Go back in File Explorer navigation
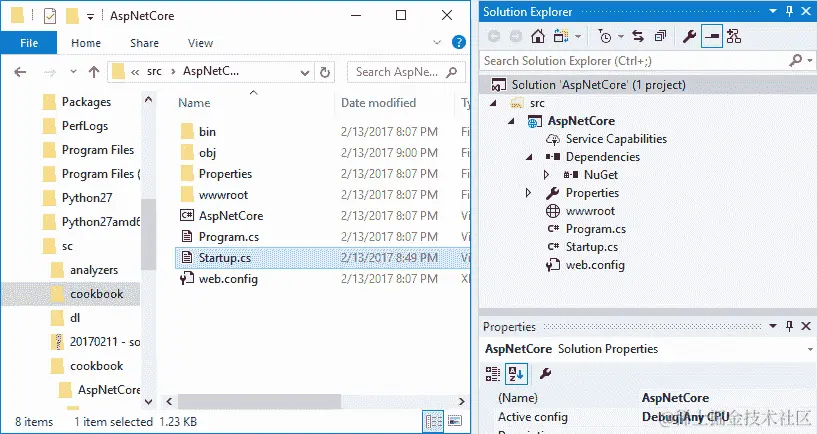This screenshot has height=434, width=818. [20, 72]
